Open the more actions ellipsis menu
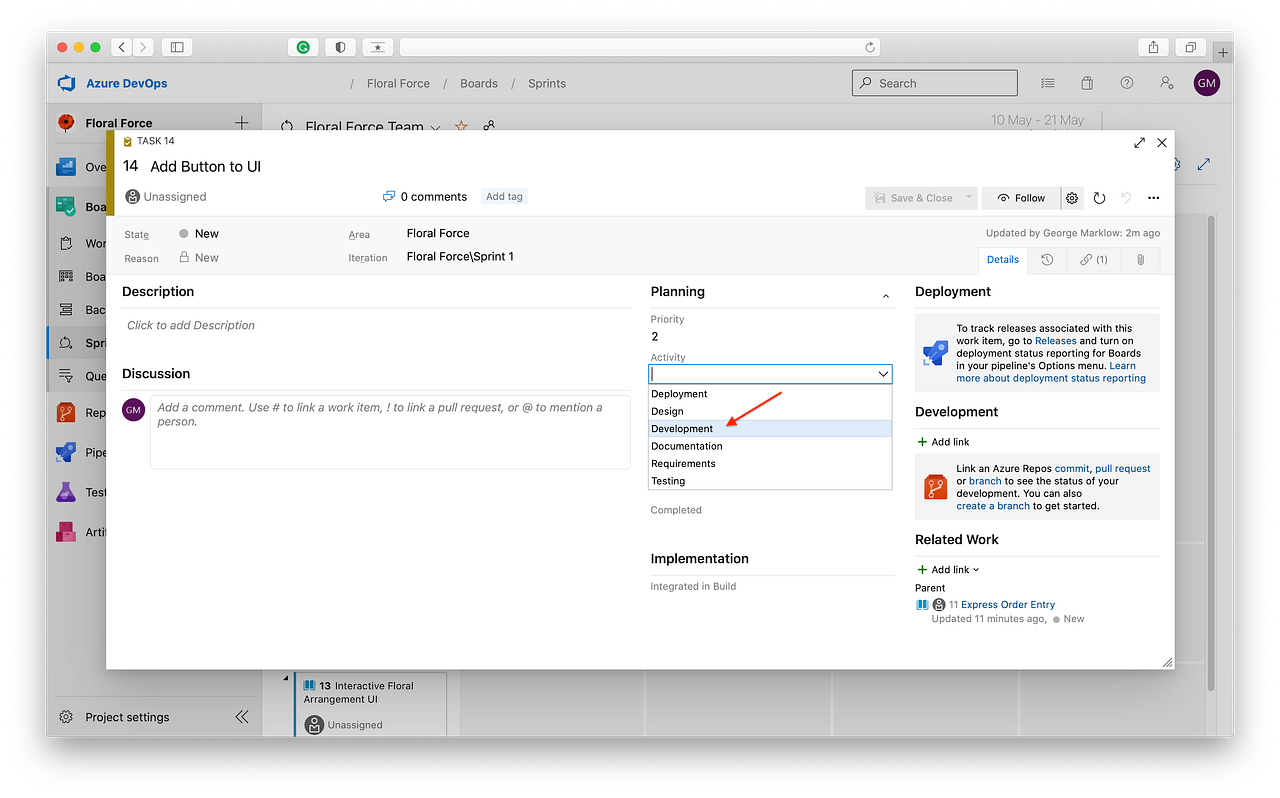 tap(1153, 198)
